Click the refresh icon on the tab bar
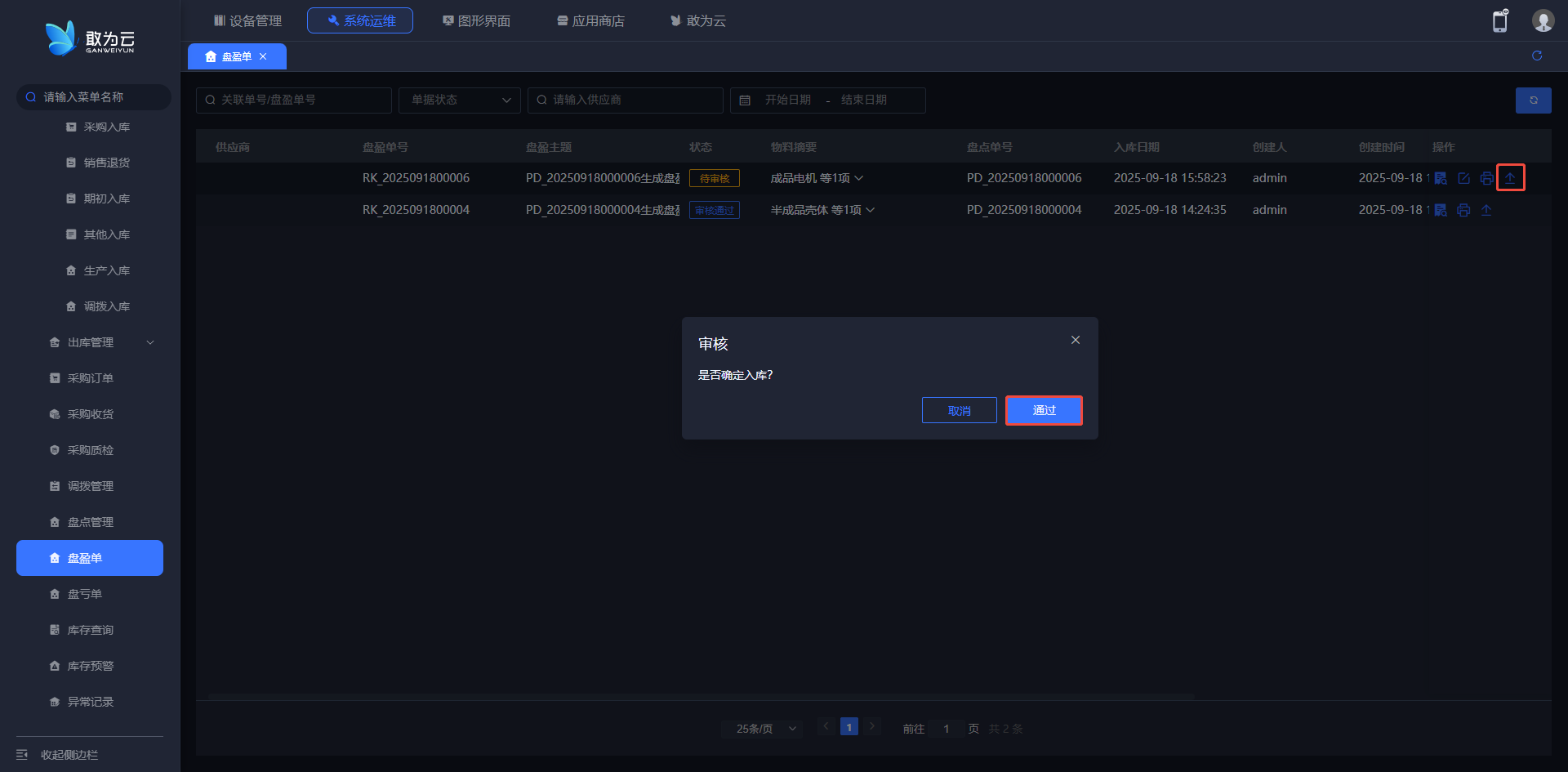Image resolution: width=1568 pixels, height=772 pixels. click(1537, 56)
